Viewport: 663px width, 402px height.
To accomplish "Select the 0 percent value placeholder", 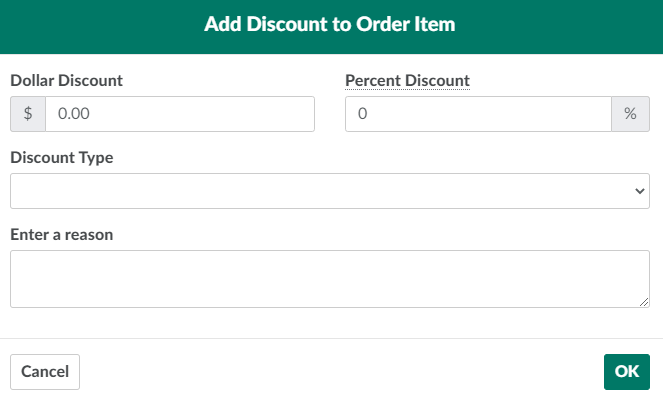I will [x=363, y=114].
